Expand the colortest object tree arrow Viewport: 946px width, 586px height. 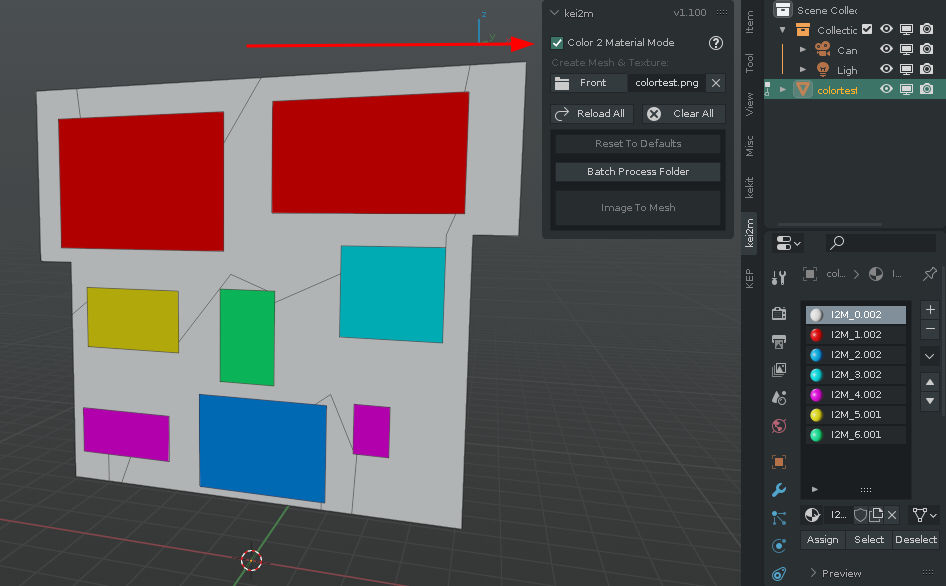783,89
